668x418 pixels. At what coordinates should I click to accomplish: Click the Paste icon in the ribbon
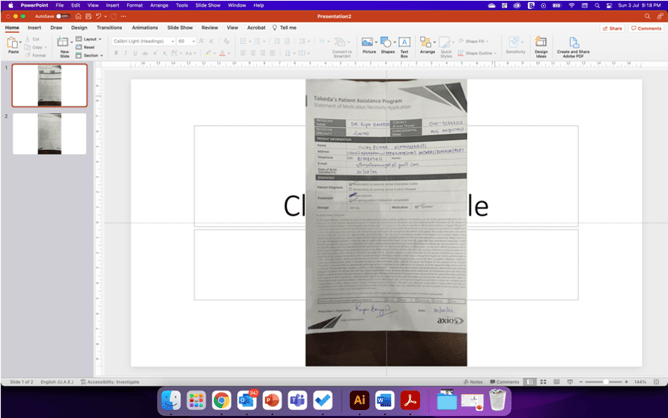[x=13, y=45]
